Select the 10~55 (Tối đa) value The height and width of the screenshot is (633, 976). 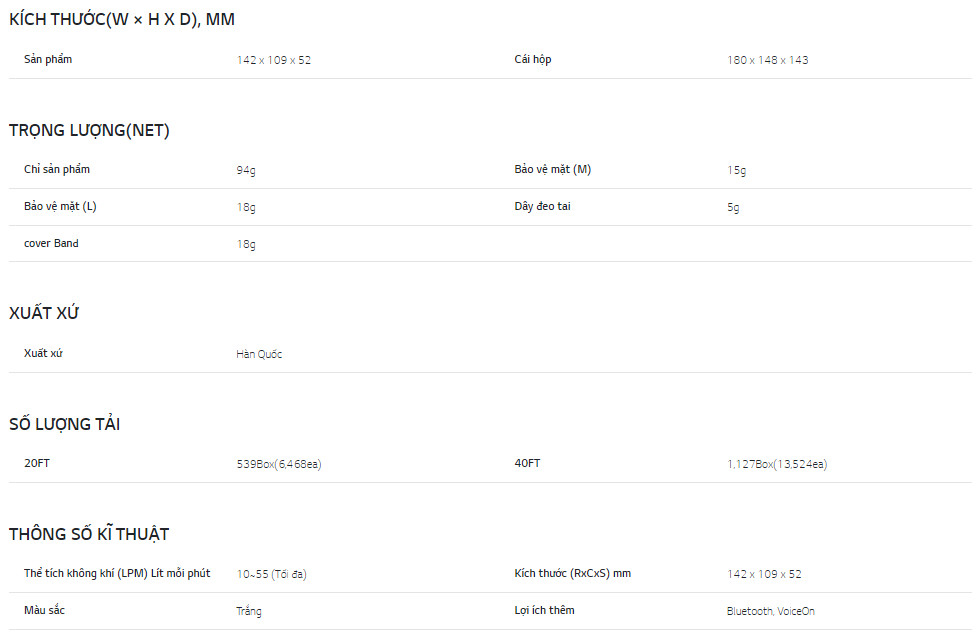[271, 574]
